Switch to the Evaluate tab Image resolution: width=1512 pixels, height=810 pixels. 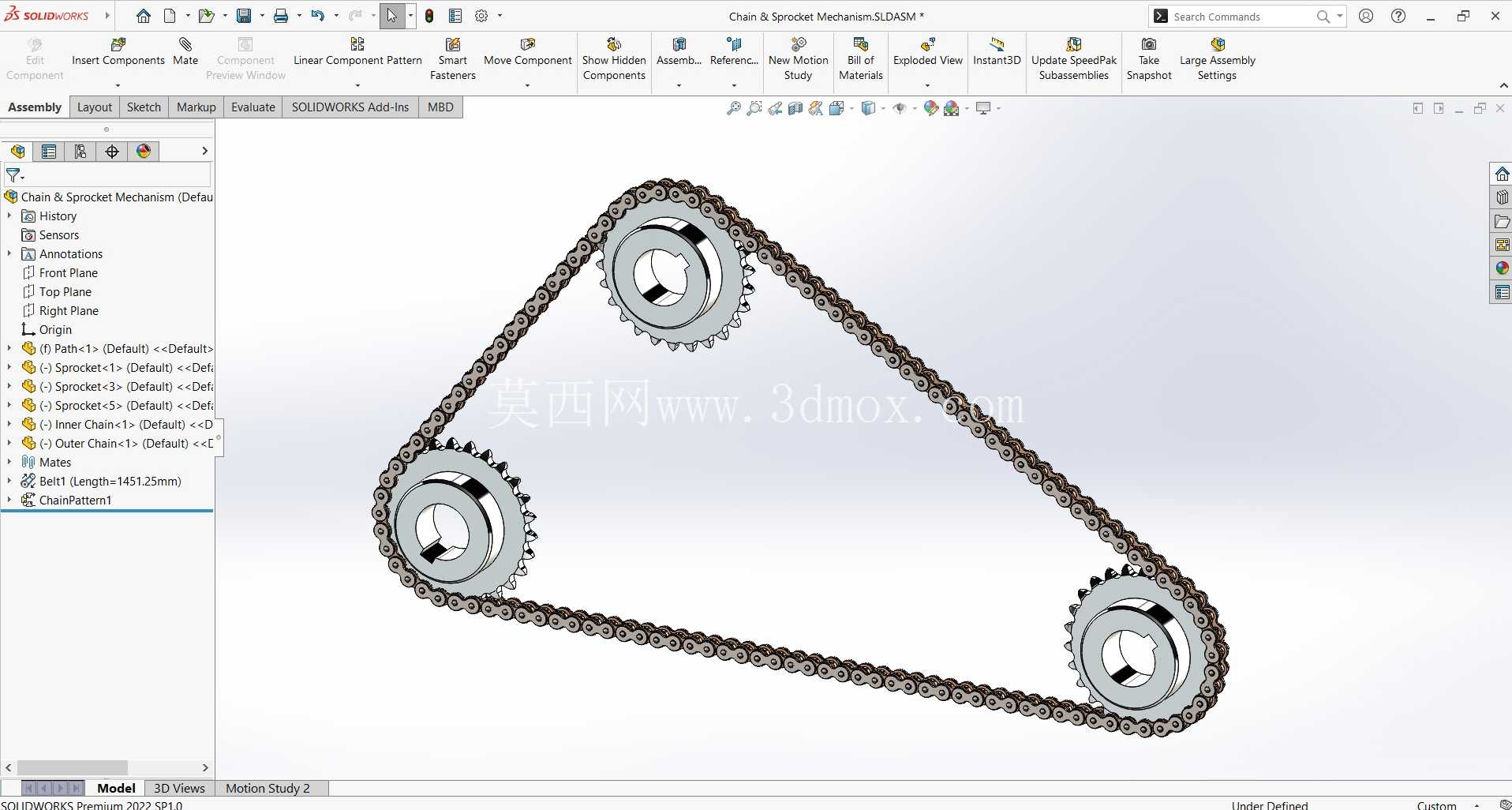click(x=253, y=107)
